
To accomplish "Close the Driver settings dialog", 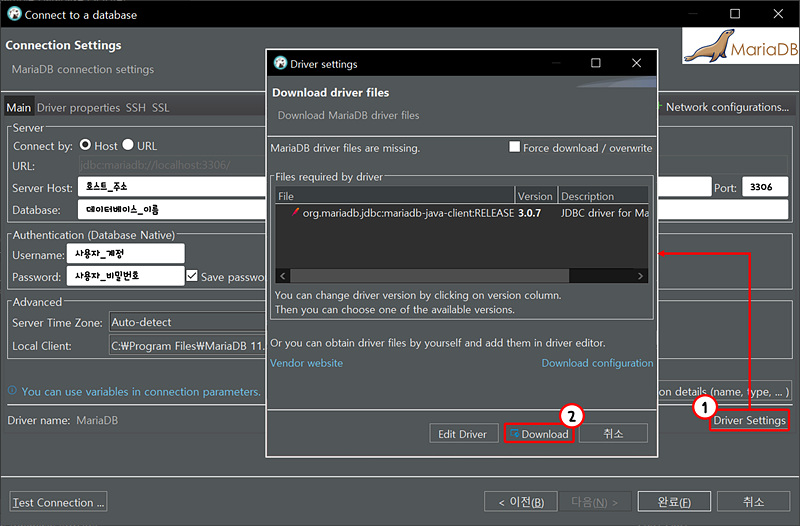I will pos(636,63).
